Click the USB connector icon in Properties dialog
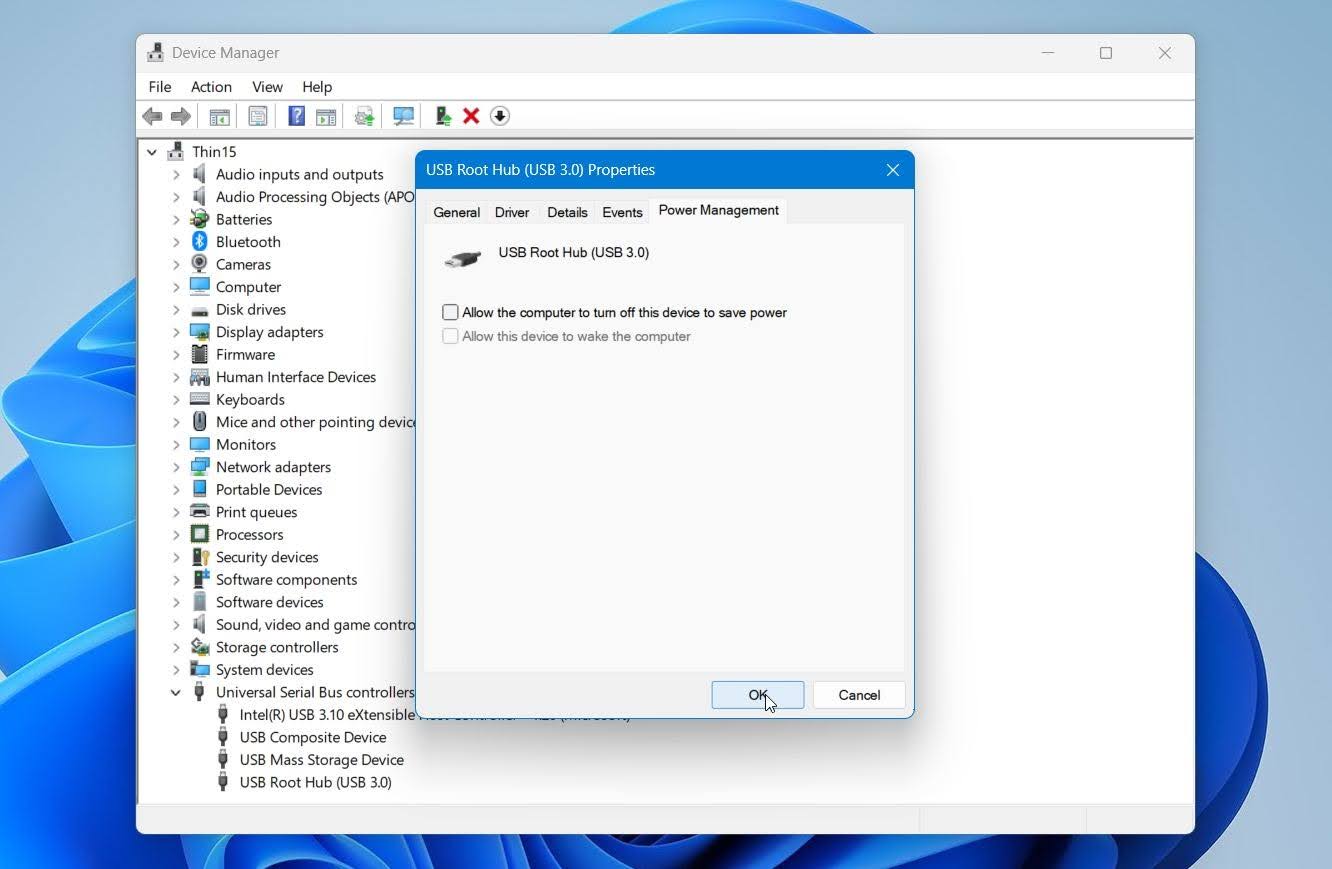The width and height of the screenshot is (1332, 869). 463,258
